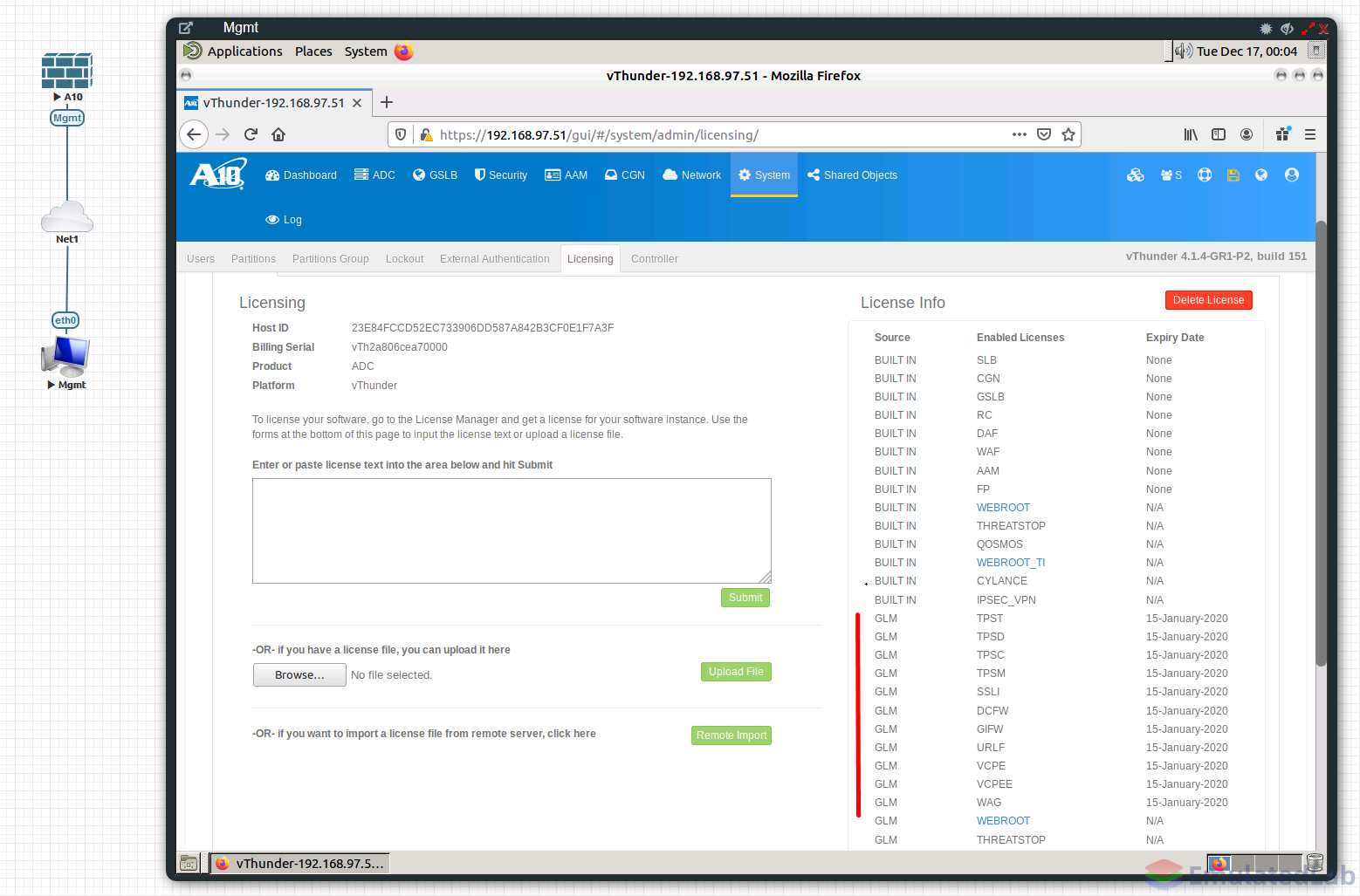1360x896 pixels.
Task: Click the clock Tue Dec 17, 00:04
Action: (1247, 51)
